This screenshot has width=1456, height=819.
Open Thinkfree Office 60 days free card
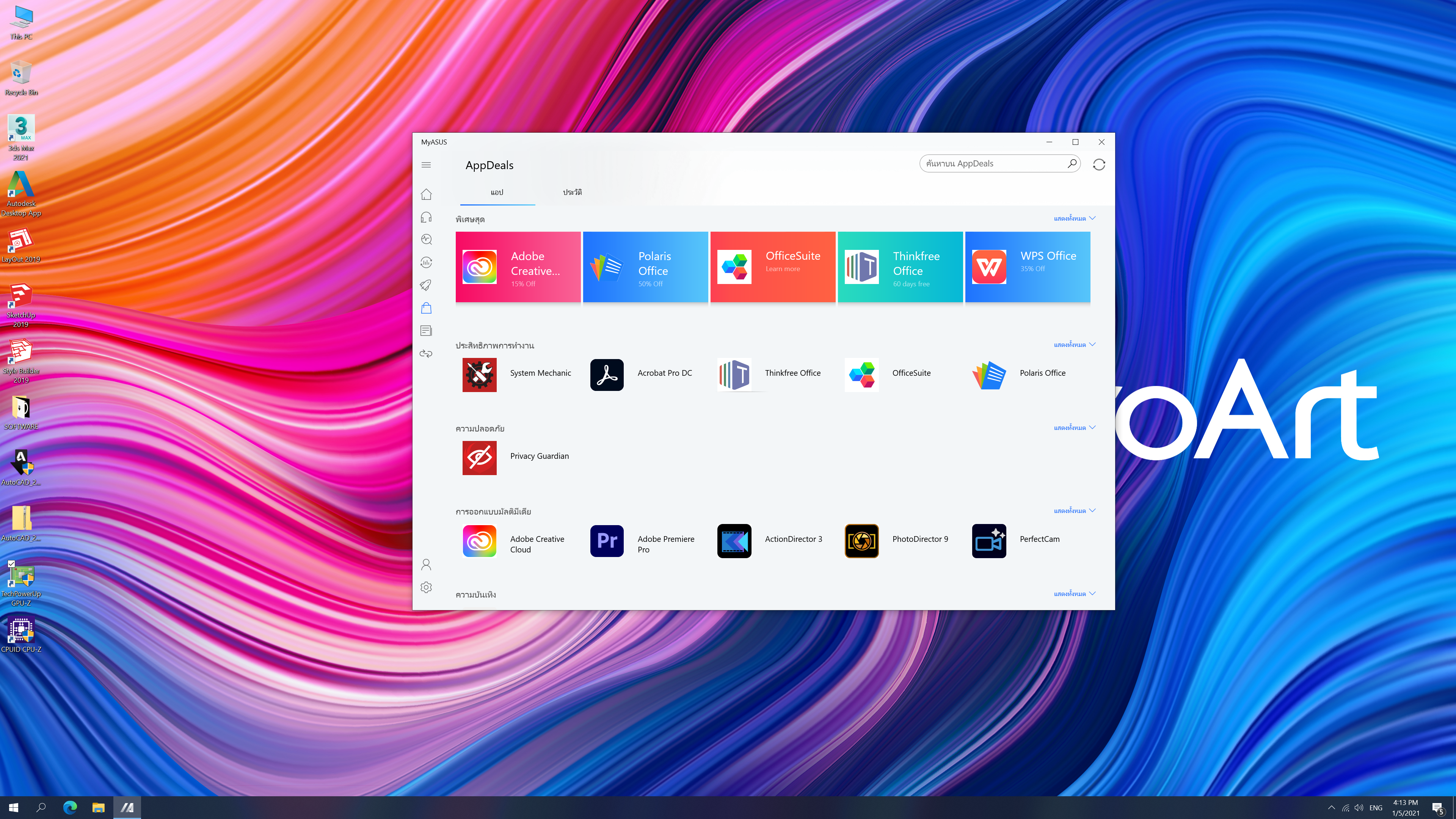click(900, 267)
